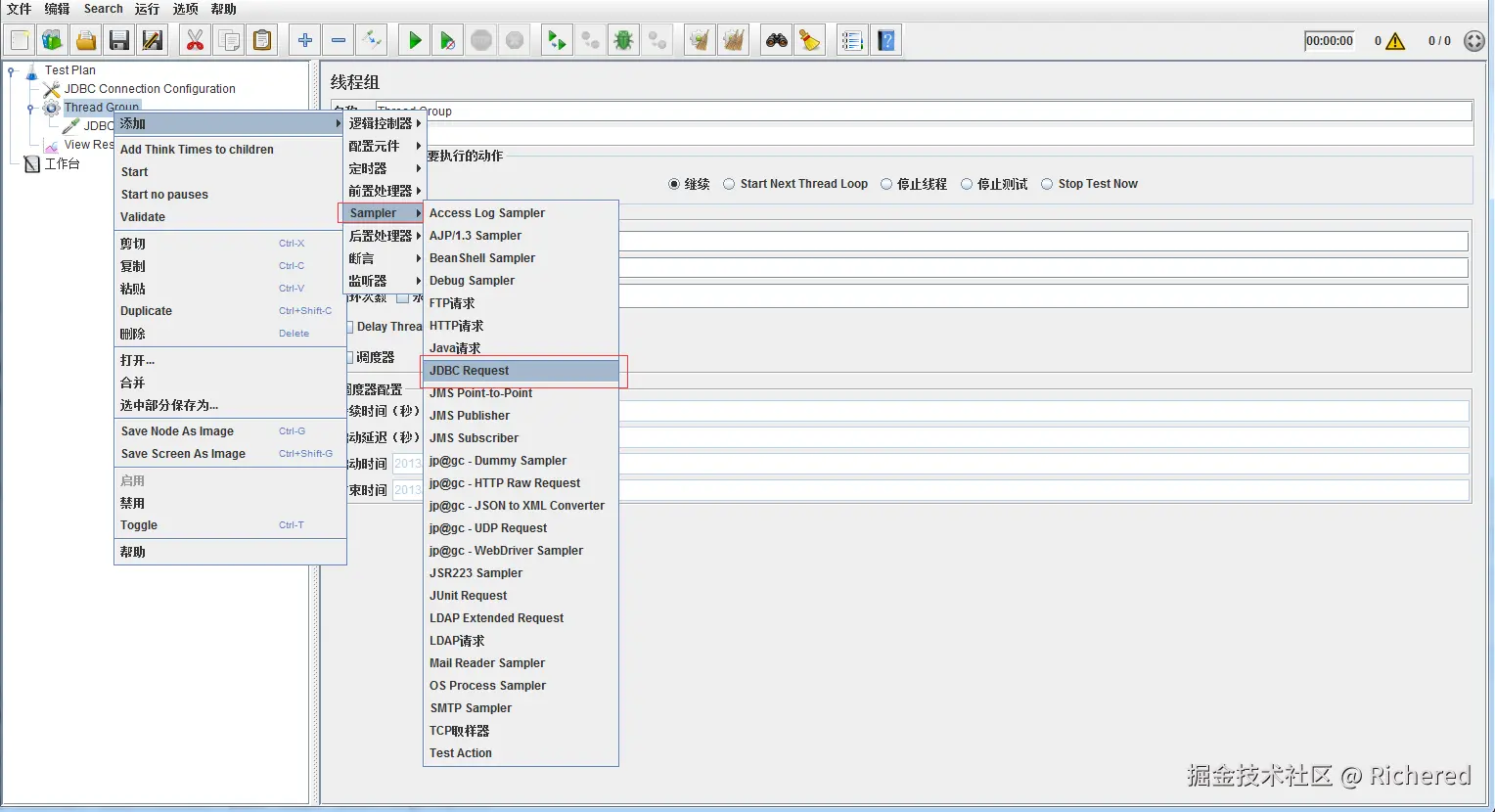Click the blue plus Expand All icon
The width and height of the screenshot is (1495, 812).
[305, 40]
